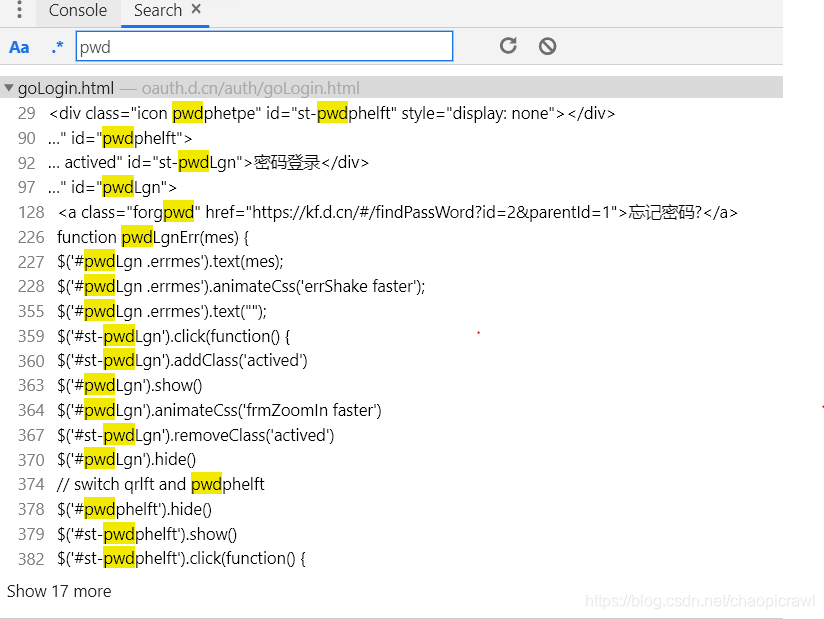Toggle match case Aa option

(x=19, y=47)
